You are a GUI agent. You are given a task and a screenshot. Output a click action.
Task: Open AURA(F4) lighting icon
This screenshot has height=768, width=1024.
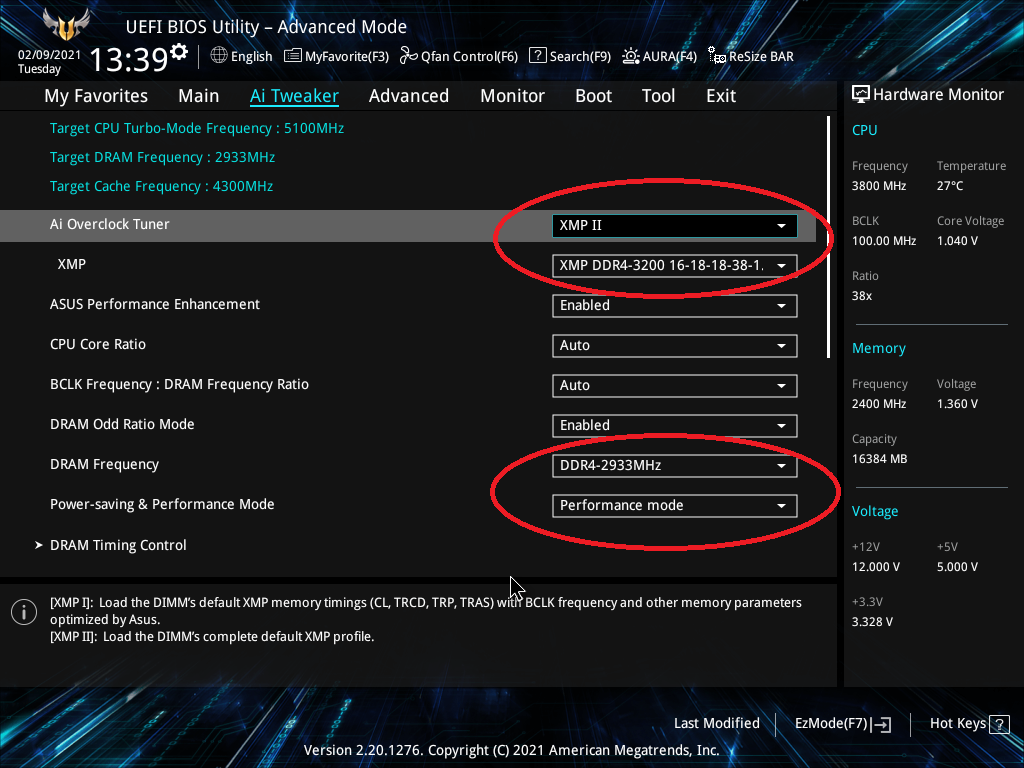point(631,56)
